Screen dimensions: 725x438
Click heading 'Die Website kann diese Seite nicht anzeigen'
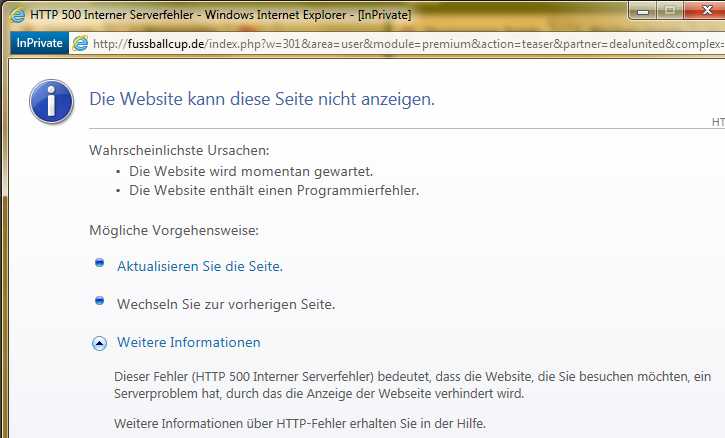pos(262,100)
